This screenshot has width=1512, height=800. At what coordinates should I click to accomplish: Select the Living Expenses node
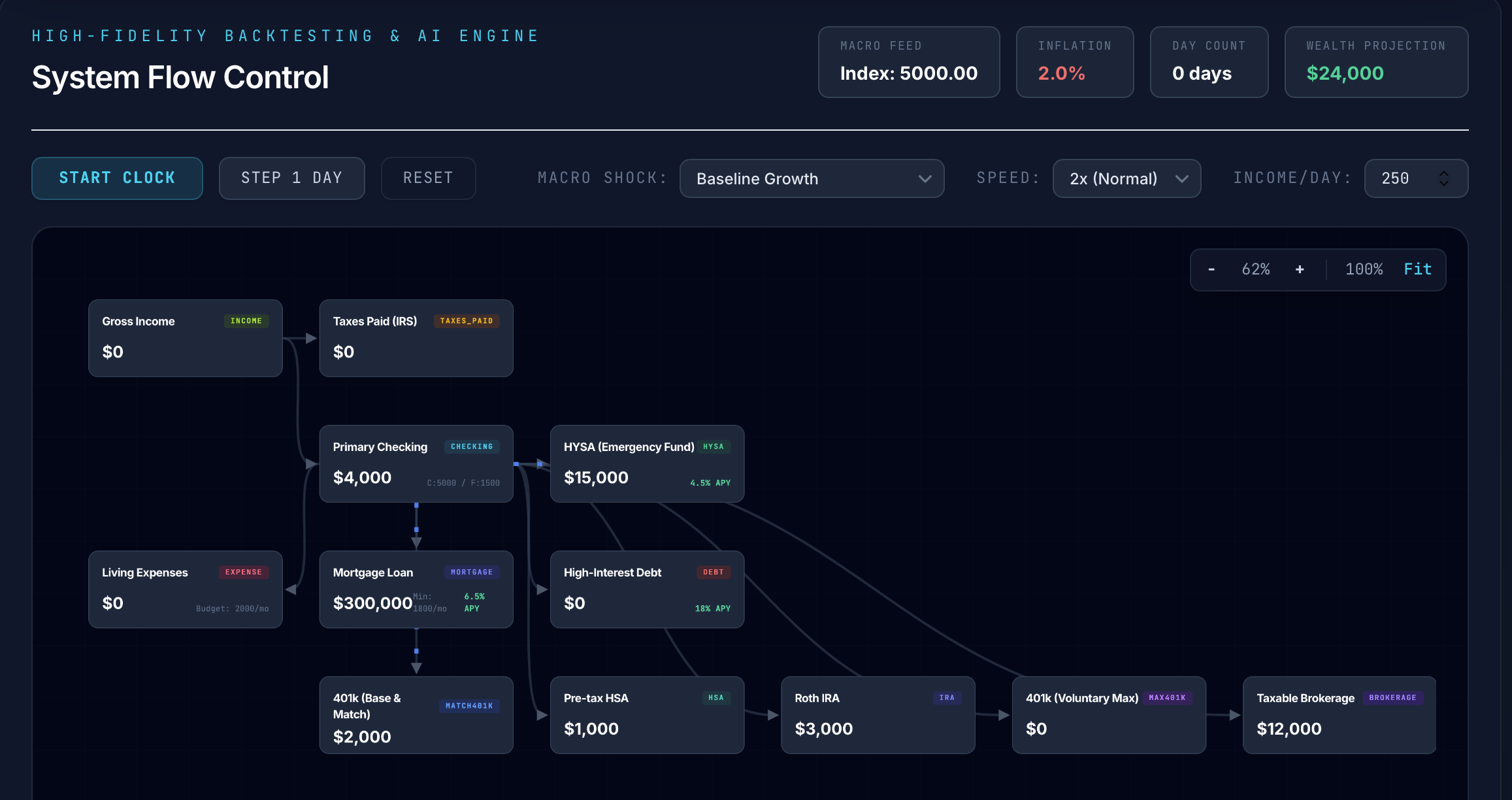[x=186, y=589]
